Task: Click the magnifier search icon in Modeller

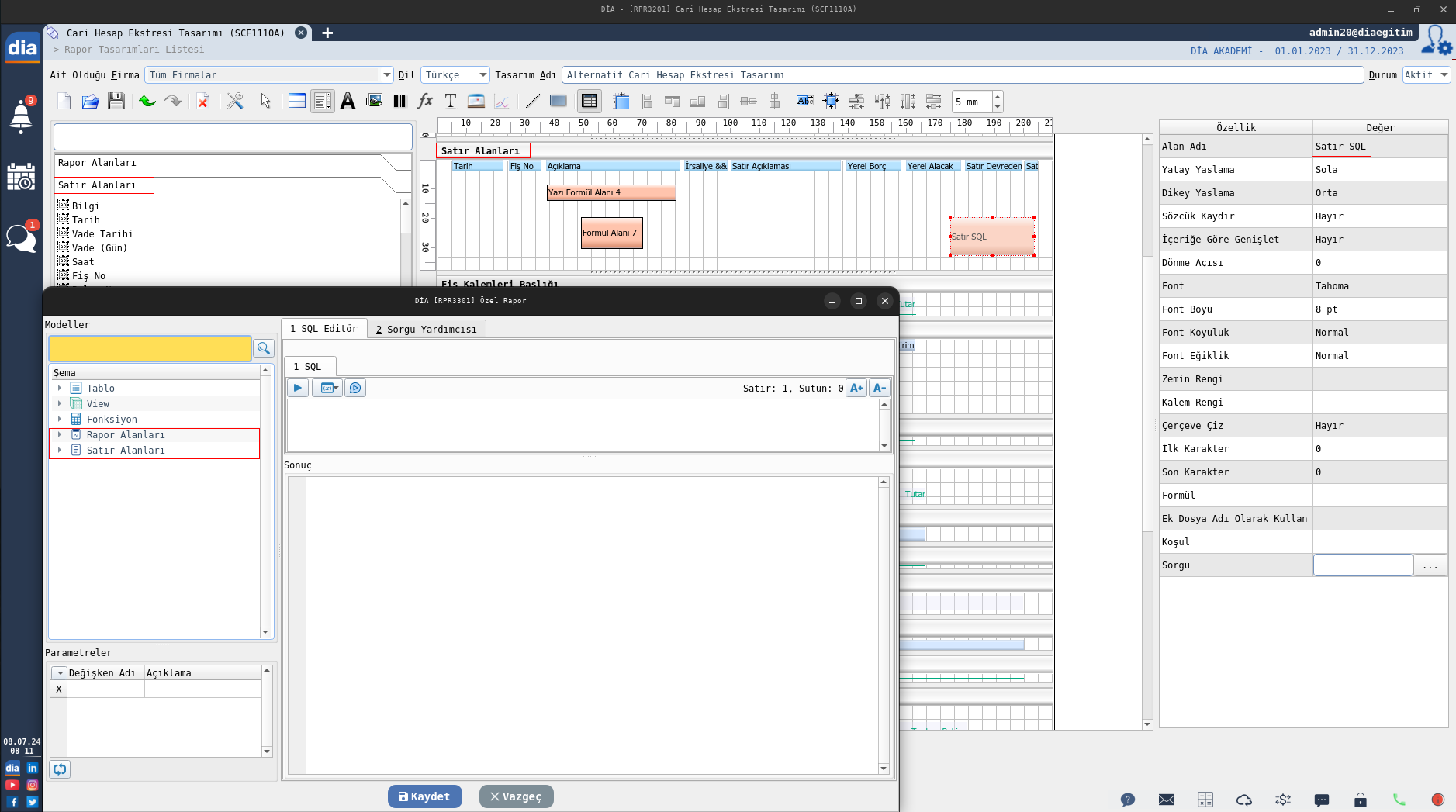Action: 264,348
